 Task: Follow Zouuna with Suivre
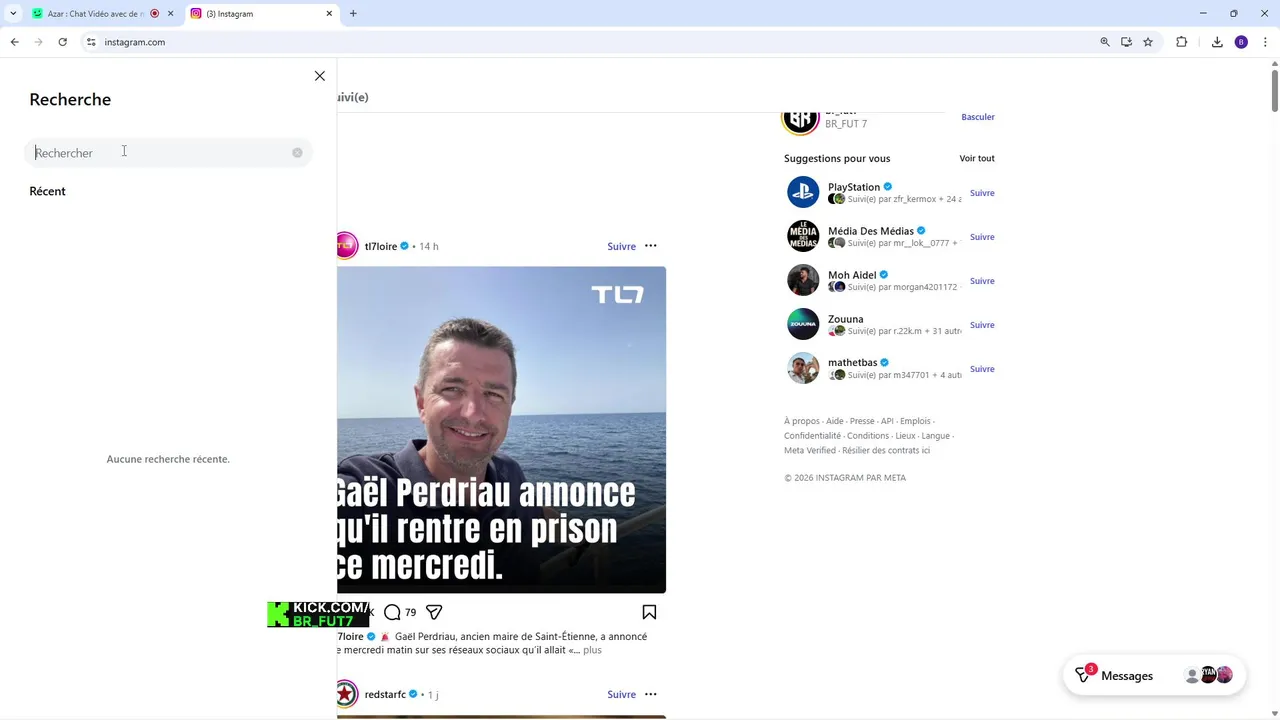pos(982,325)
